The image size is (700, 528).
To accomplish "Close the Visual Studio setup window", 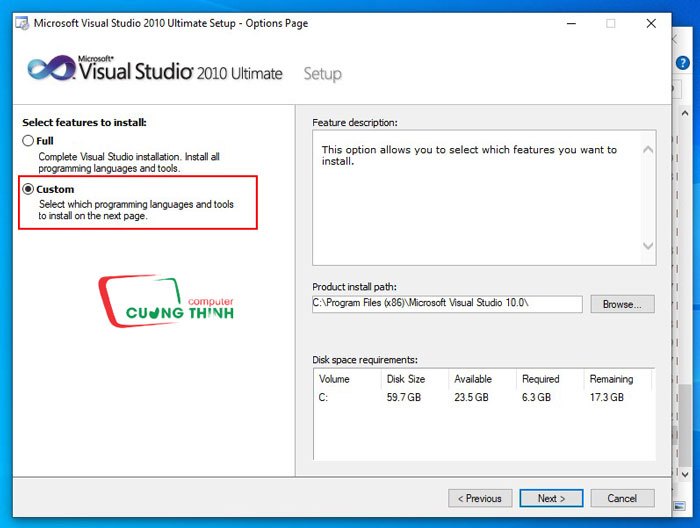I will tap(651, 23).
